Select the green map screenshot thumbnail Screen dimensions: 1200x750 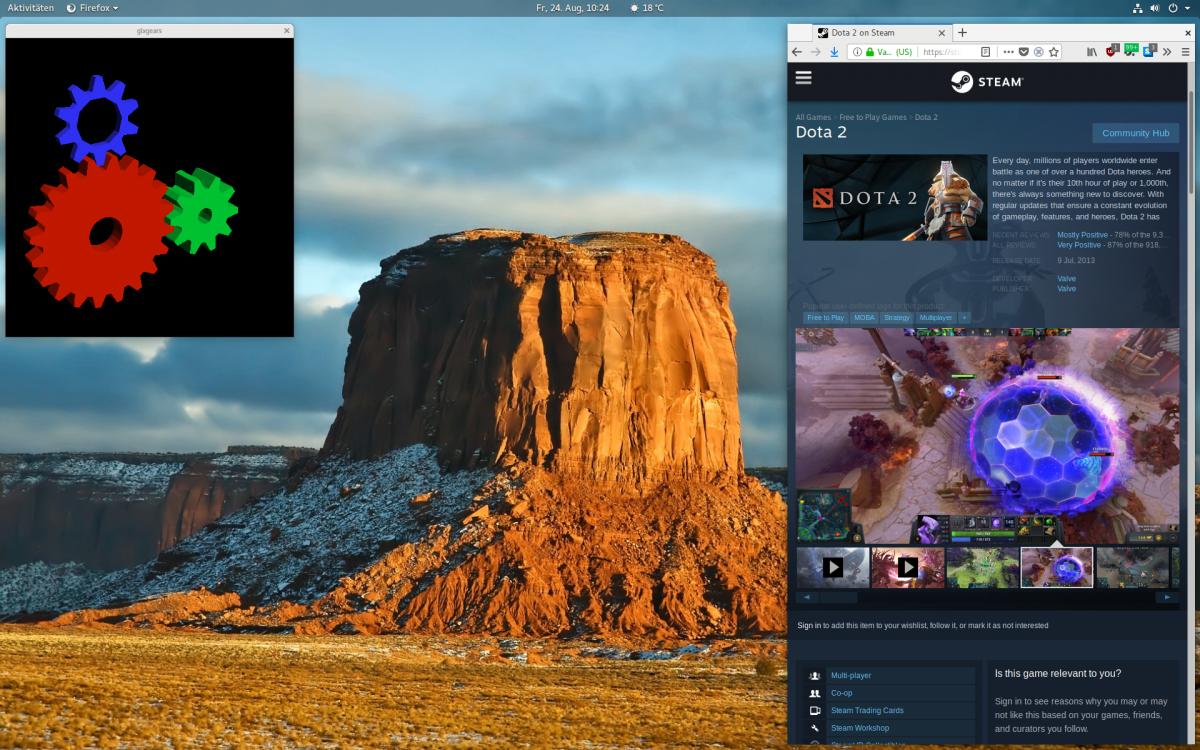click(983, 567)
